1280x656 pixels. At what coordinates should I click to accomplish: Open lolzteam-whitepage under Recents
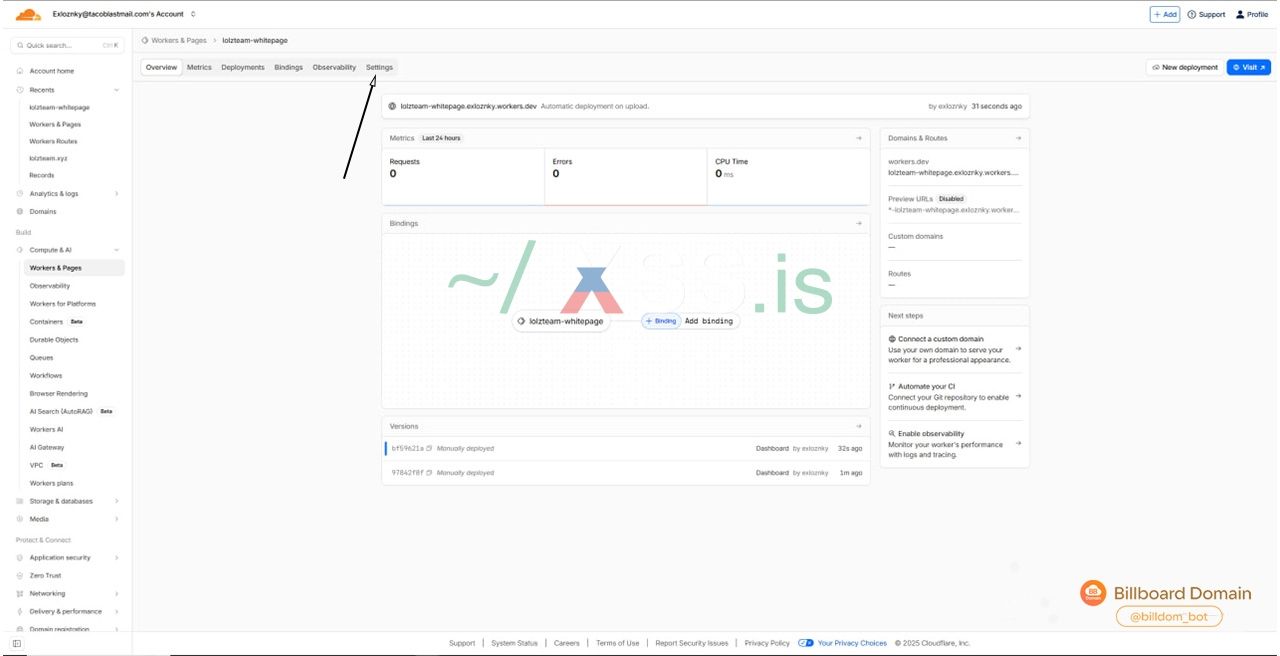(59, 107)
